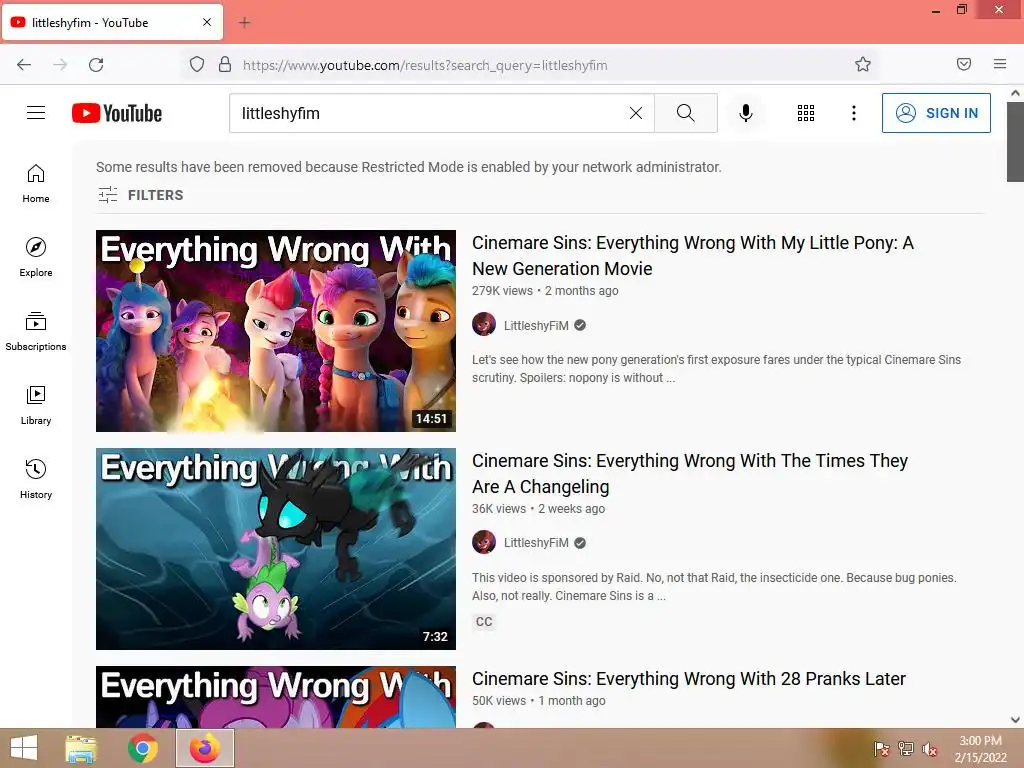The height and width of the screenshot is (768, 1024).
Task: Click the '36K views' text
Action: (499, 509)
